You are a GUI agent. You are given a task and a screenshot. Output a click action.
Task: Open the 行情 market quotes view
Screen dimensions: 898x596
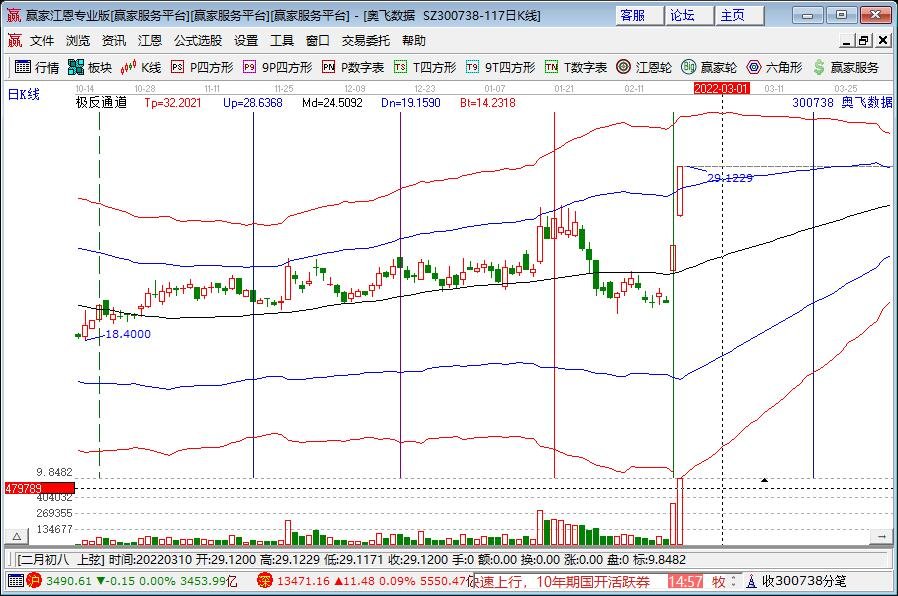coord(37,67)
